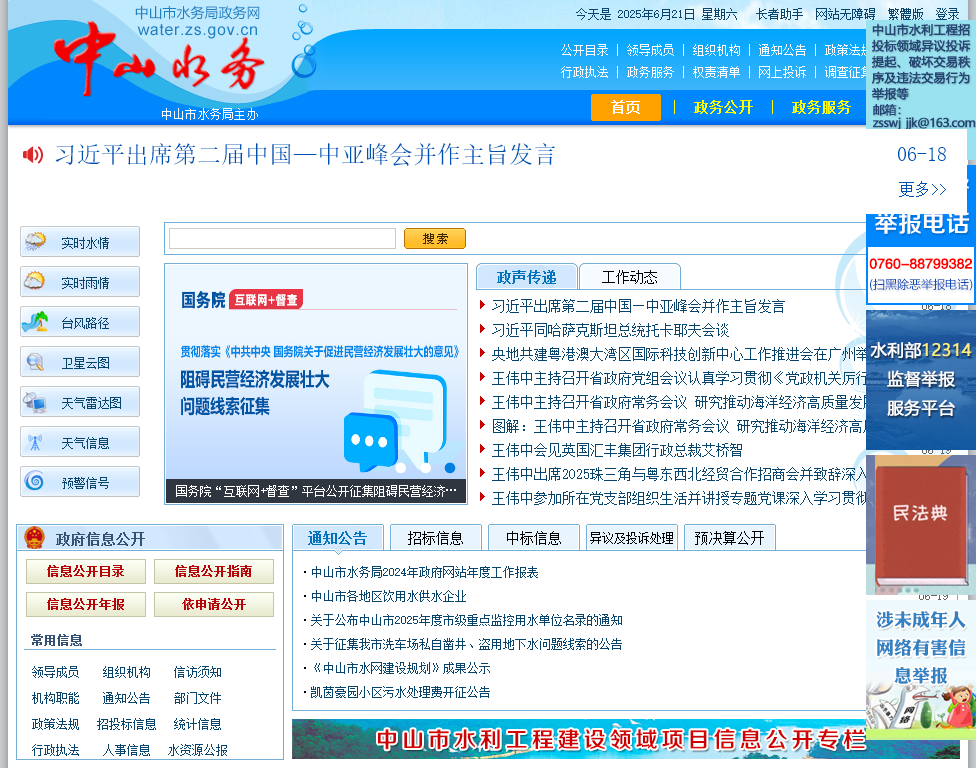Open the 领导成员 header link
Viewport: 976px width, 768px height.
point(650,50)
